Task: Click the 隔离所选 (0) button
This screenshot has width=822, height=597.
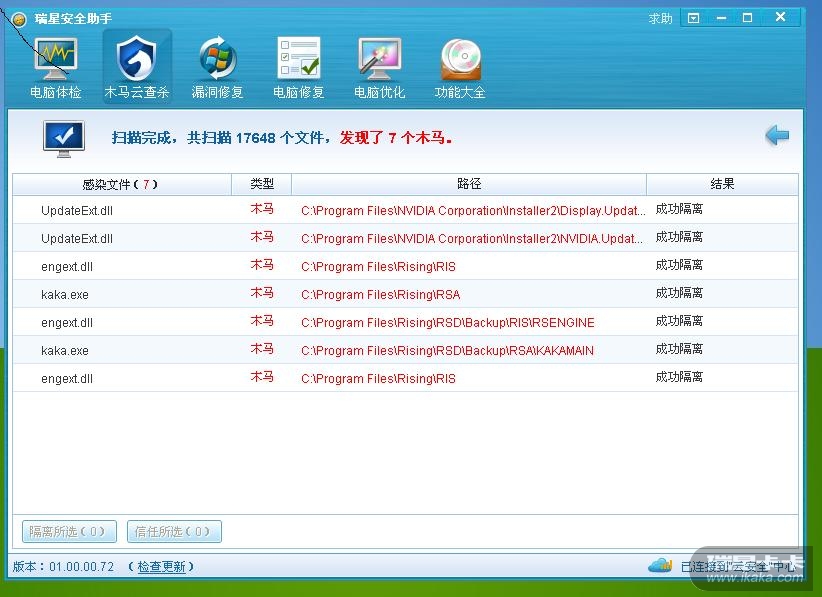Action: tap(69, 531)
